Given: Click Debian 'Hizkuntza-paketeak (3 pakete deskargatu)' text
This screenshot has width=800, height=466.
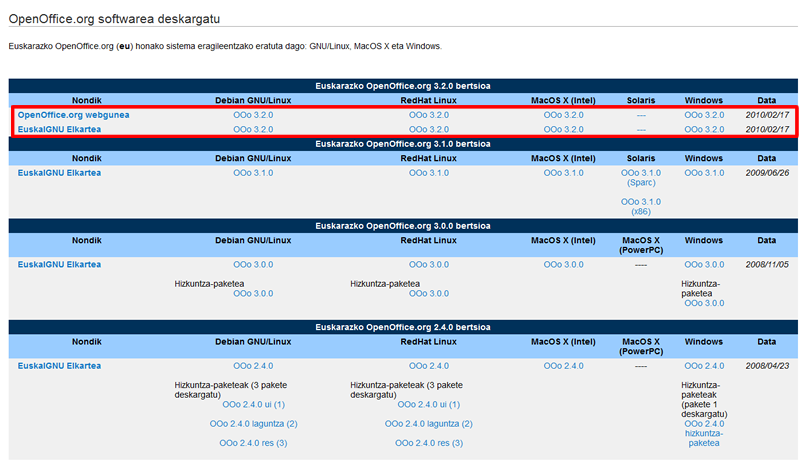Looking at the screenshot, I should click(x=231, y=390).
